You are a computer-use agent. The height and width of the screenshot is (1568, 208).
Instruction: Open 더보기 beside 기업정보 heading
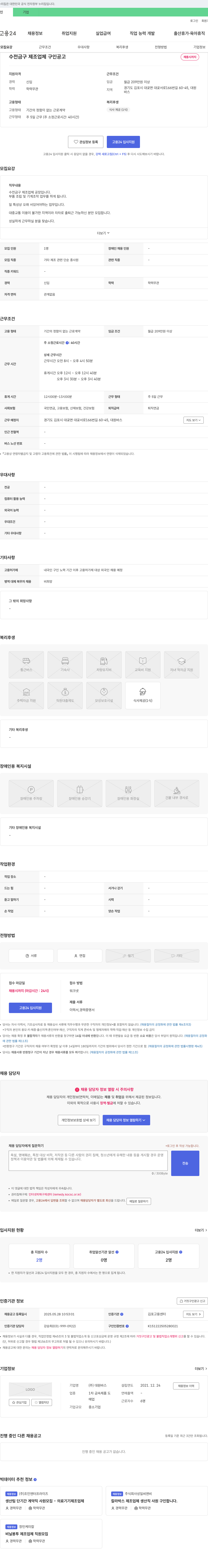(x=200, y=1368)
